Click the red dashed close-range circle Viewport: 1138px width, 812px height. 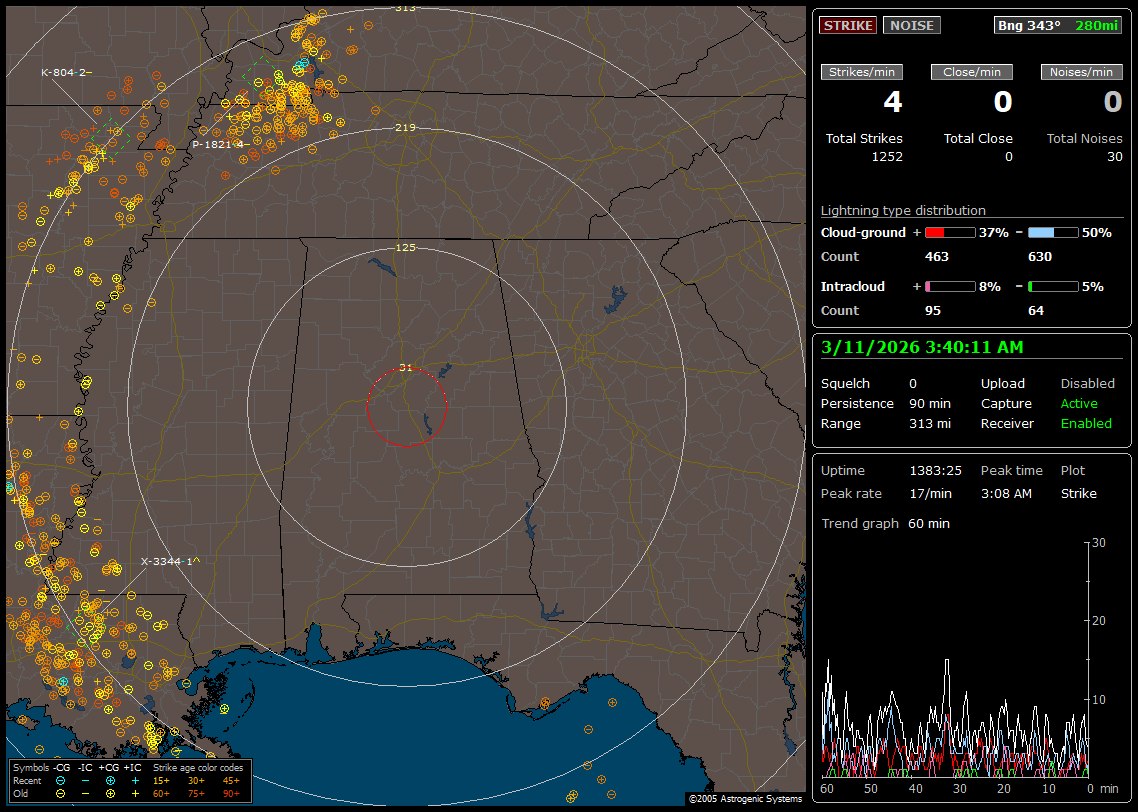click(x=406, y=406)
